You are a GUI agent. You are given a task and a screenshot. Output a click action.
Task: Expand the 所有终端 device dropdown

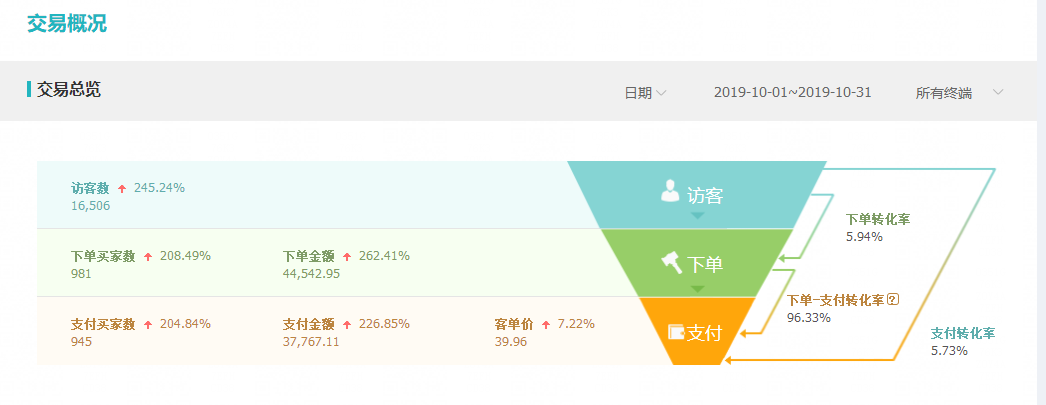pyautogui.click(x=944, y=93)
